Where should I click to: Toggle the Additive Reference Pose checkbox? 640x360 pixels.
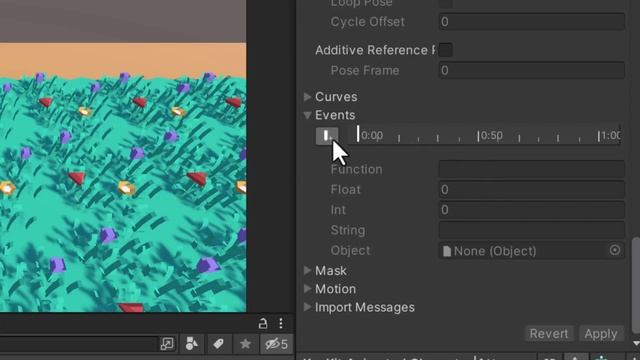(446, 50)
